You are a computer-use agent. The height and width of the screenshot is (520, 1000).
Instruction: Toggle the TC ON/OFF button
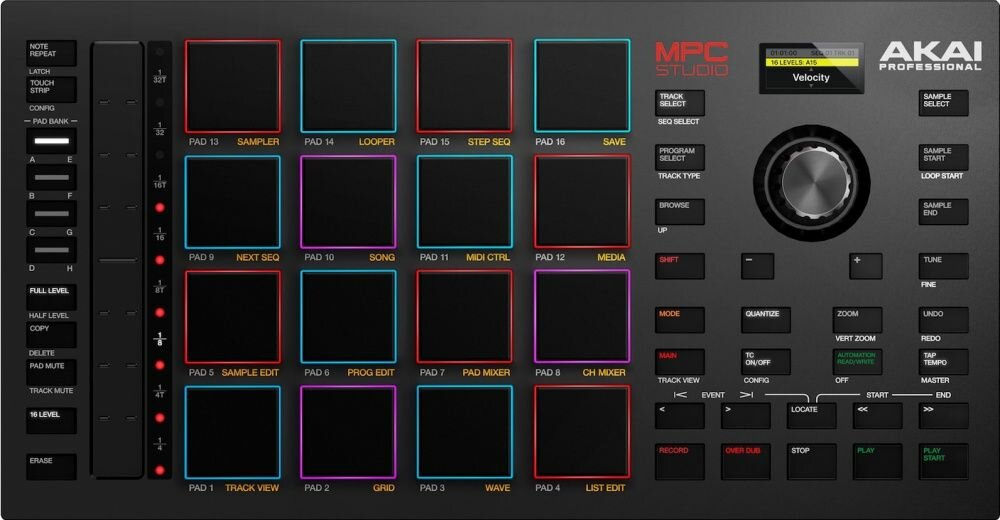[x=766, y=362]
